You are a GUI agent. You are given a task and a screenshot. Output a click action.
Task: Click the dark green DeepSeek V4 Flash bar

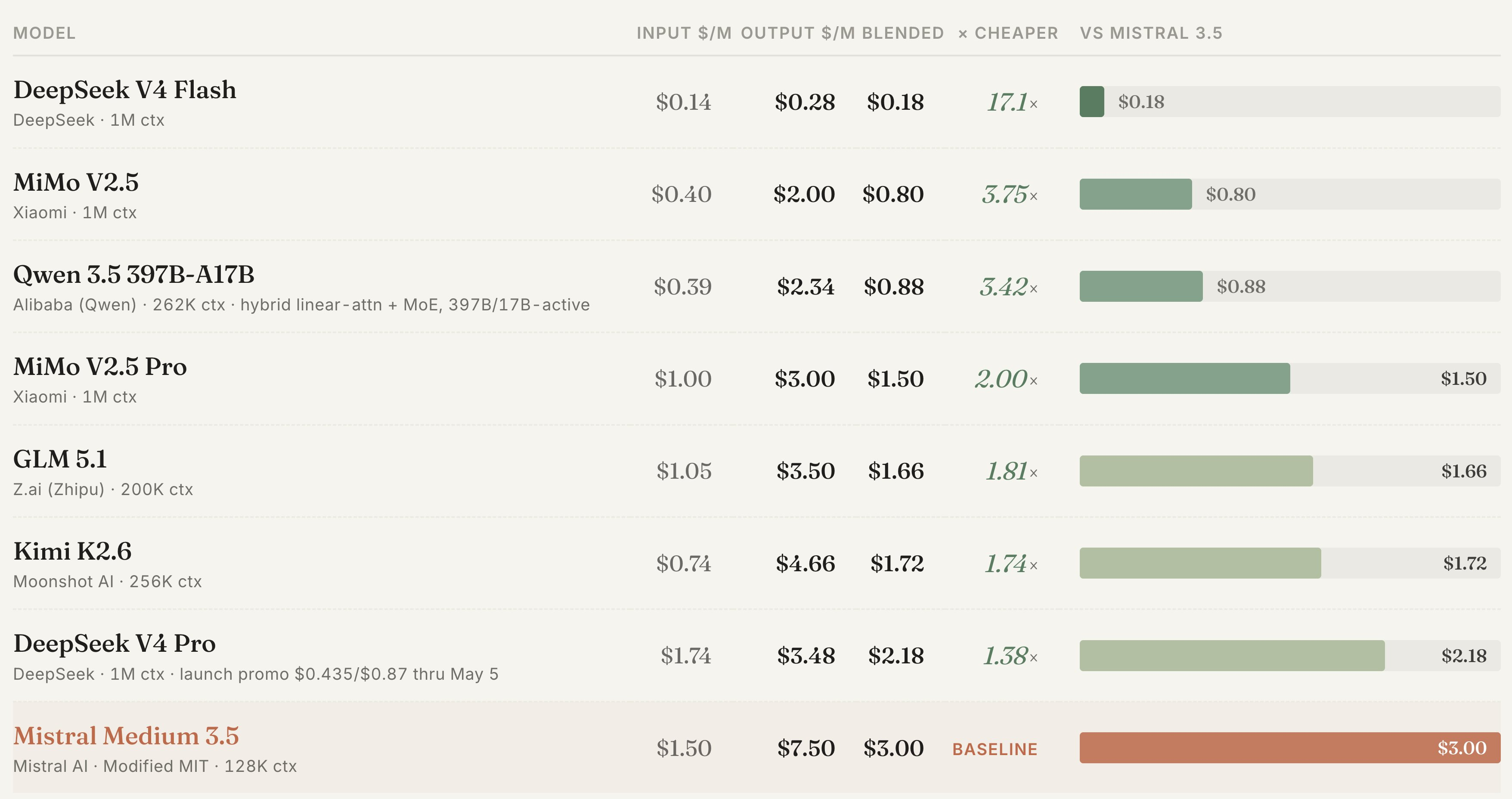click(x=1091, y=102)
